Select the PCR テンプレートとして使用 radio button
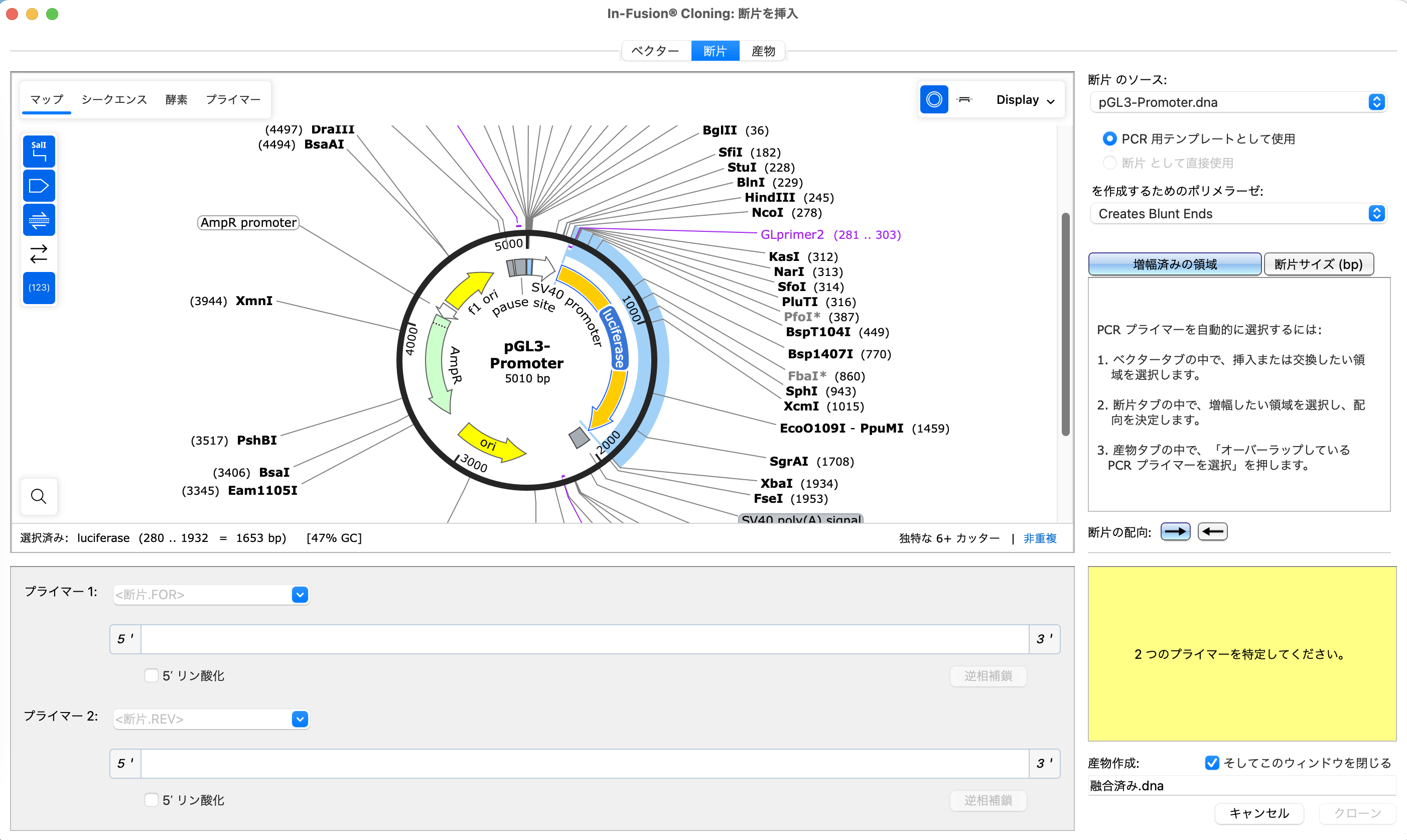The width and height of the screenshot is (1407, 840). [1110, 138]
